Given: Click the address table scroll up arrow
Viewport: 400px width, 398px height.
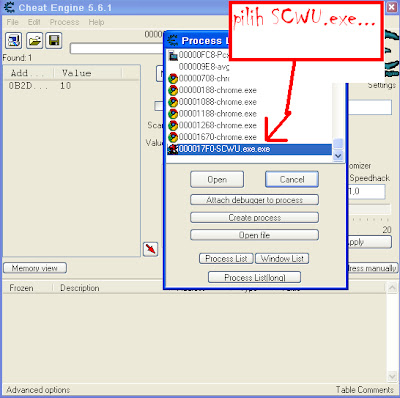Looking at the screenshot, I should point(392,288).
